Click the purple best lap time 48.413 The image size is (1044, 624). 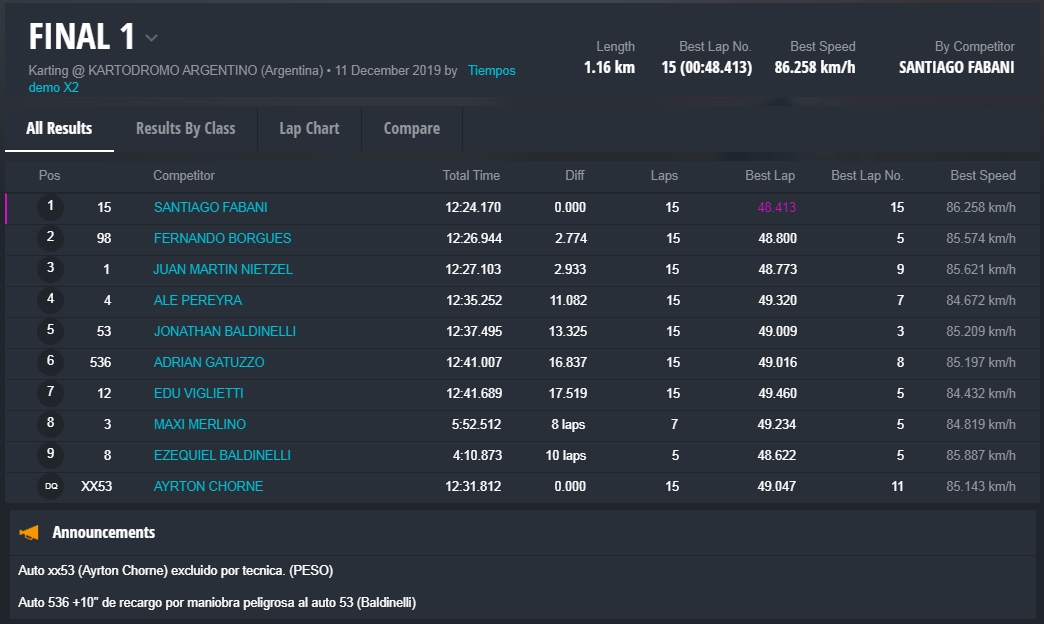[776, 208]
